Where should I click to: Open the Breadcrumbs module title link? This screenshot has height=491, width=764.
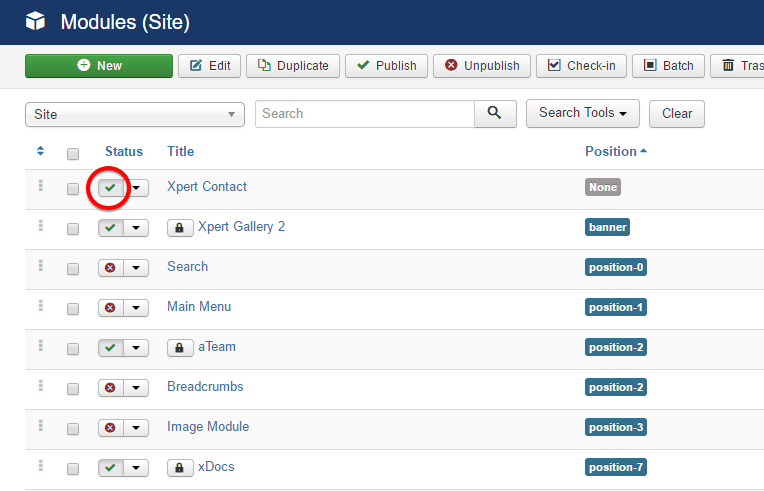tap(205, 387)
